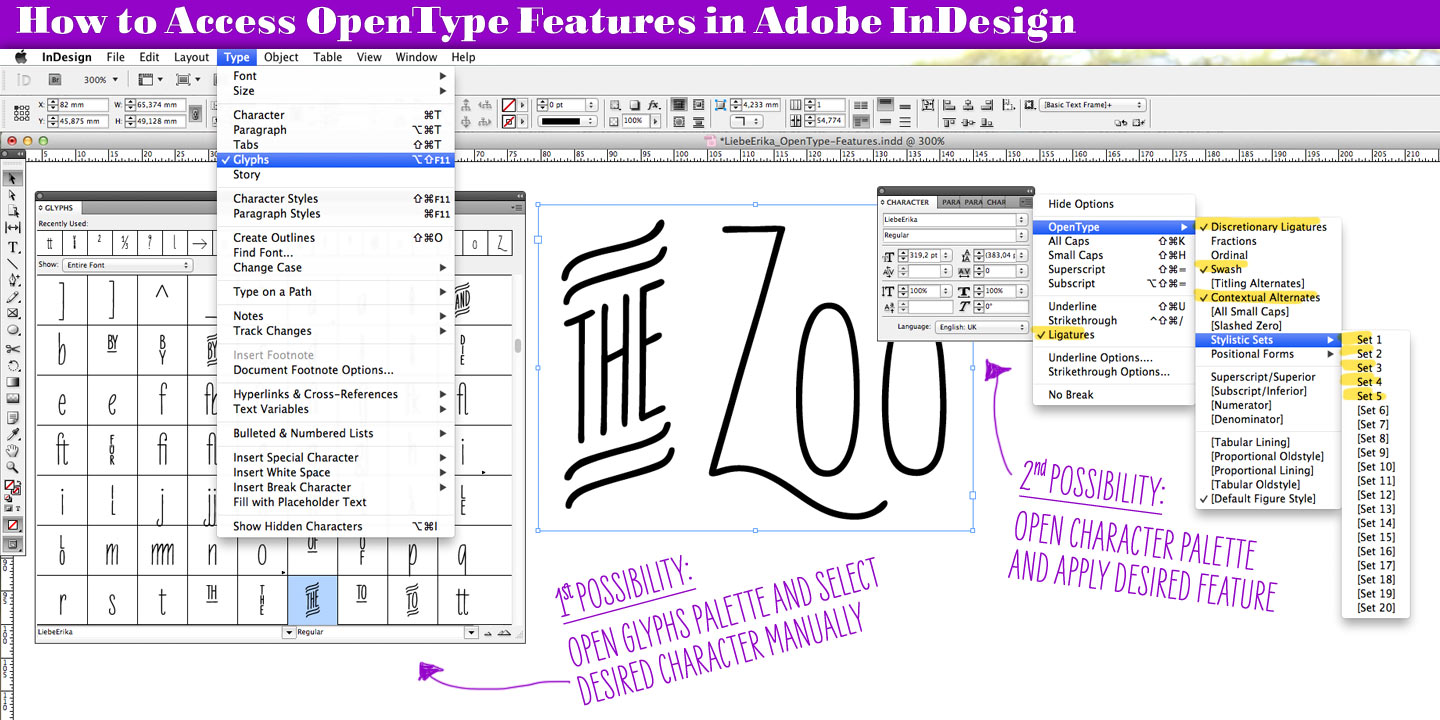This screenshot has height=720, width=1440.
Task: Click Hide Options in Character panel menu
Action: tap(1114, 204)
